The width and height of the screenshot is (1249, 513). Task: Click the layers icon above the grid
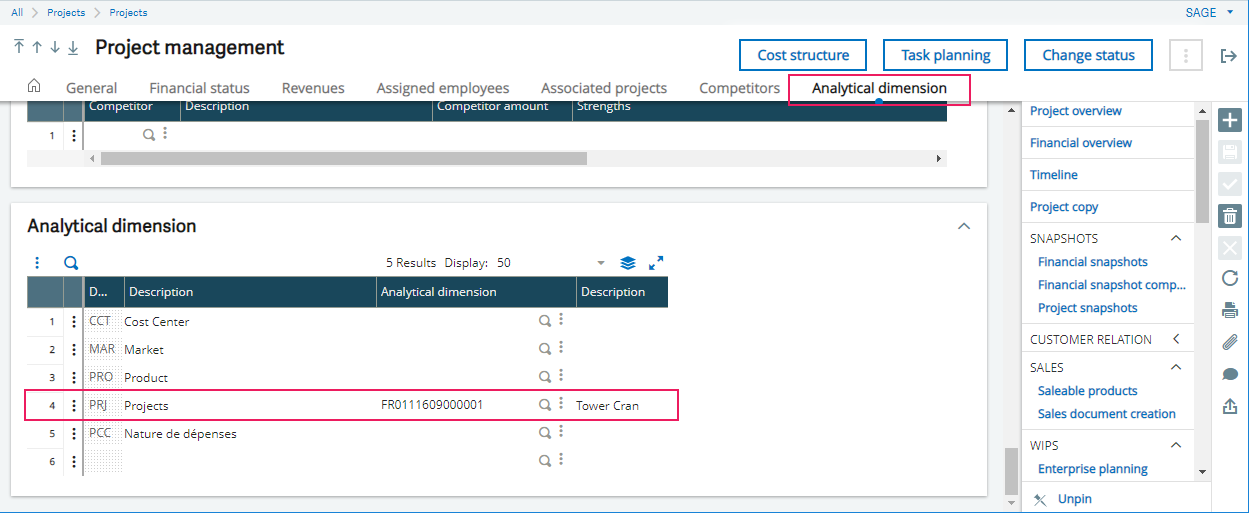[x=628, y=263]
